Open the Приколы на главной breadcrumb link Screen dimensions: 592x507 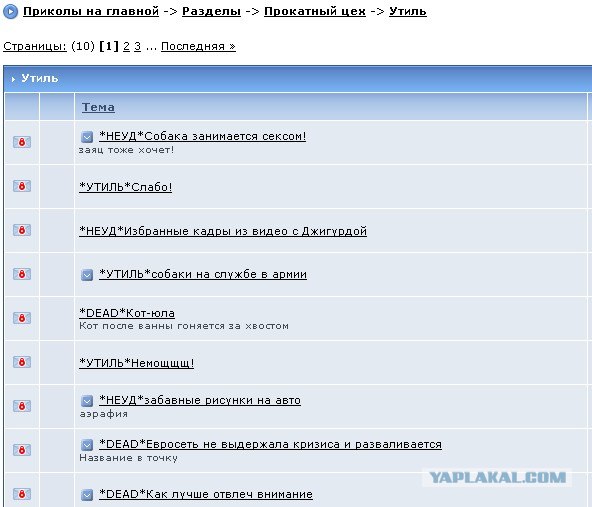pyautogui.click(x=91, y=11)
